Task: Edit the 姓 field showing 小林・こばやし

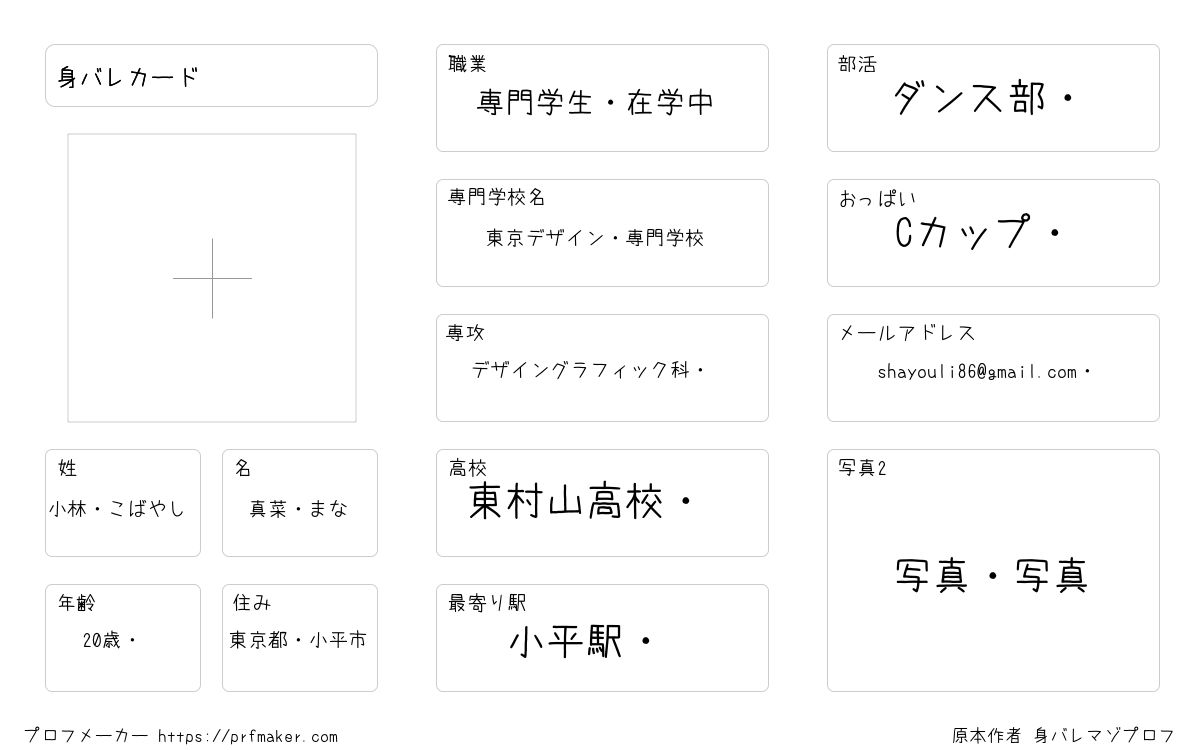Action: (123, 503)
